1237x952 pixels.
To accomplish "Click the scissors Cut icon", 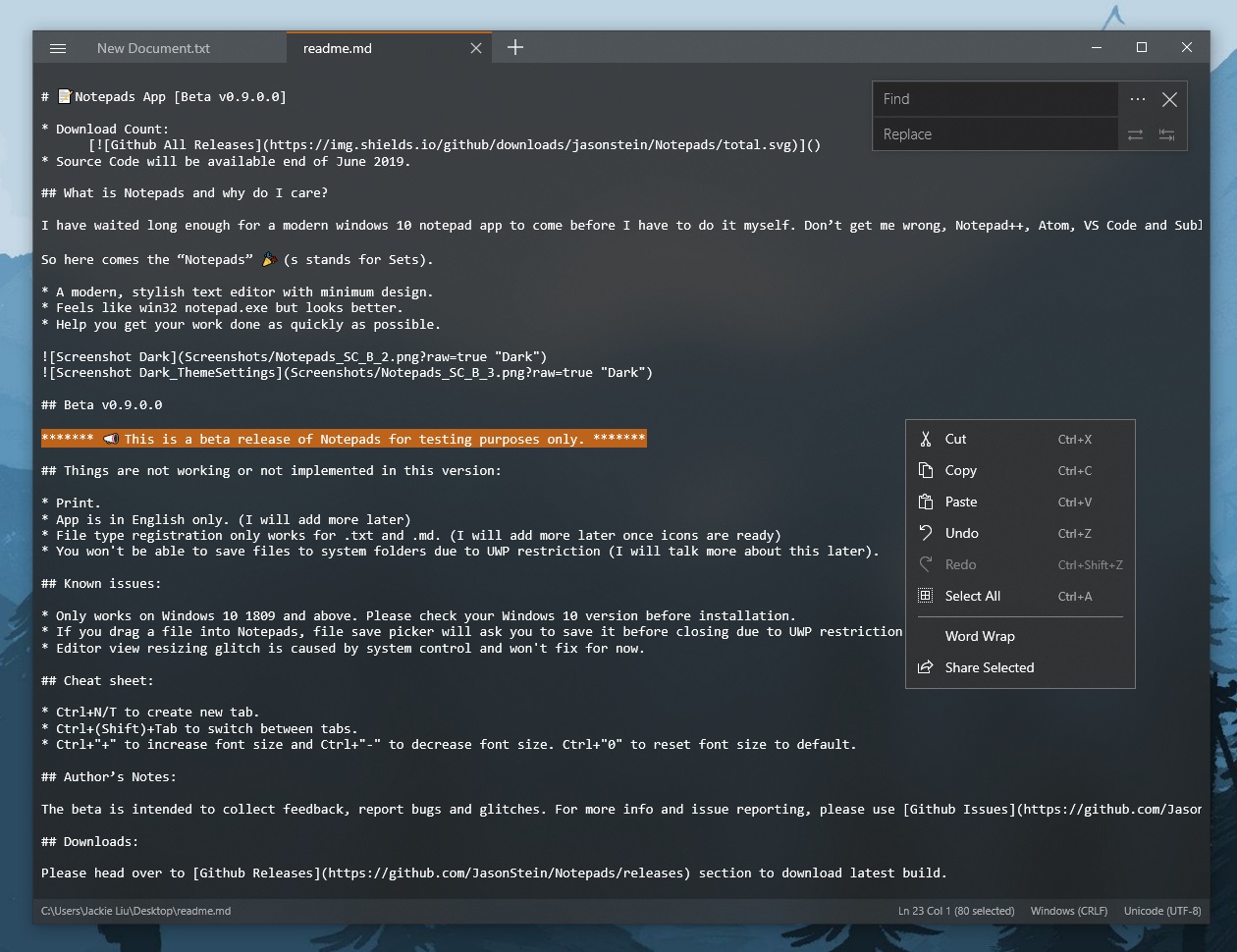I will pyautogui.click(x=925, y=439).
